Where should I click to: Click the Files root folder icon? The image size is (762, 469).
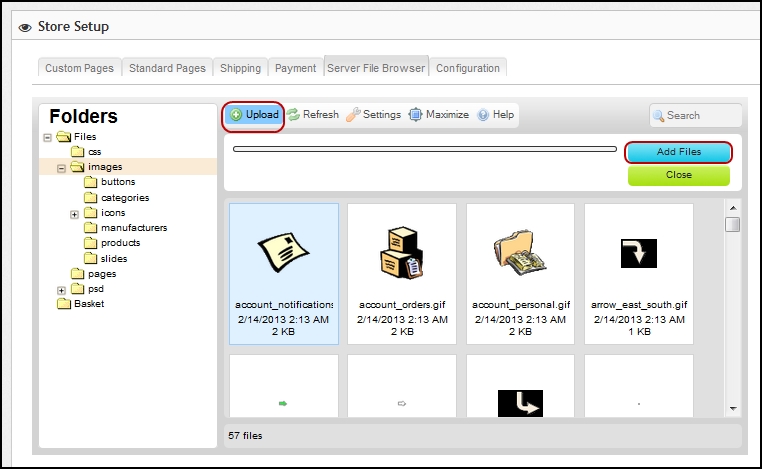(64, 137)
